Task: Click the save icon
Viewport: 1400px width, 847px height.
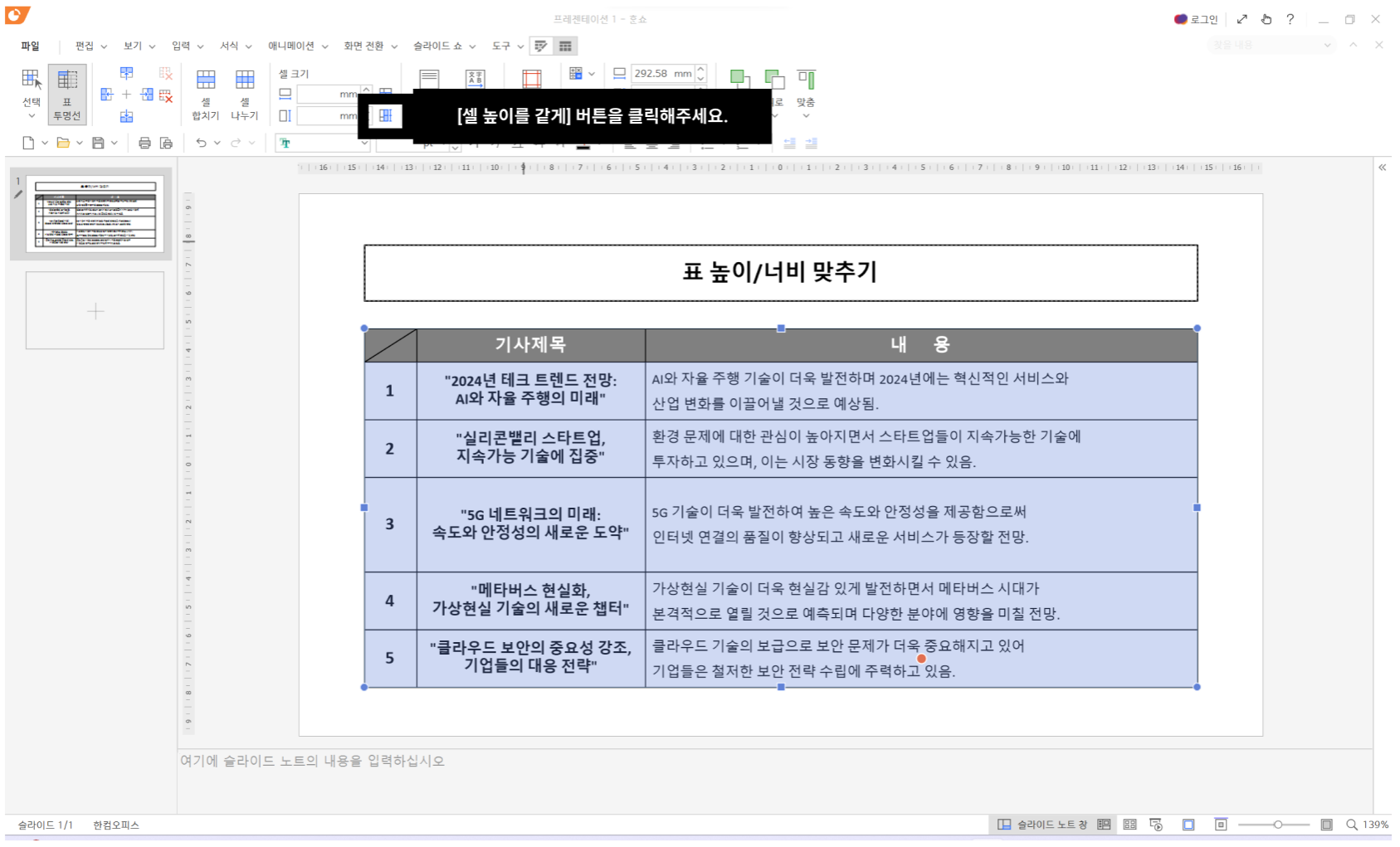Action: point(97,142)
